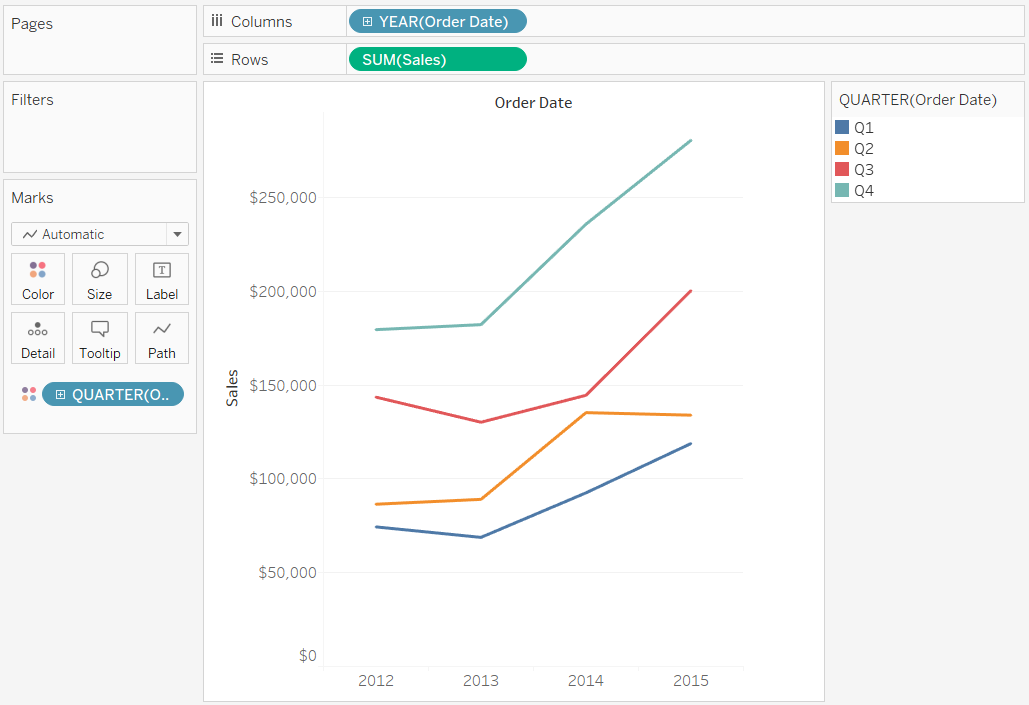Click the Q2 orange legend swatch
This screenshot has height=705, width=1029.
pyautogui.click(x=842, y=148)
